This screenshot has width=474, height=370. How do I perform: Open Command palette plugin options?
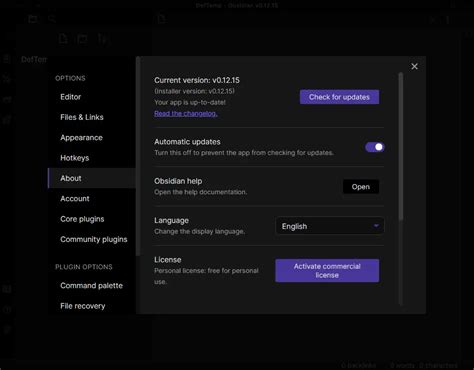click(92, 286)
